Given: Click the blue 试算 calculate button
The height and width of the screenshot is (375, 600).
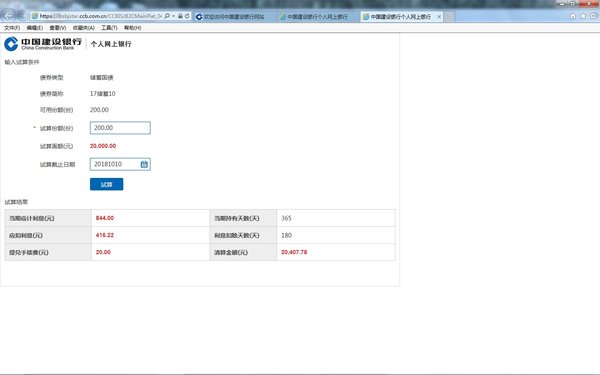Looking at the screenshot, I should point(106,184).
